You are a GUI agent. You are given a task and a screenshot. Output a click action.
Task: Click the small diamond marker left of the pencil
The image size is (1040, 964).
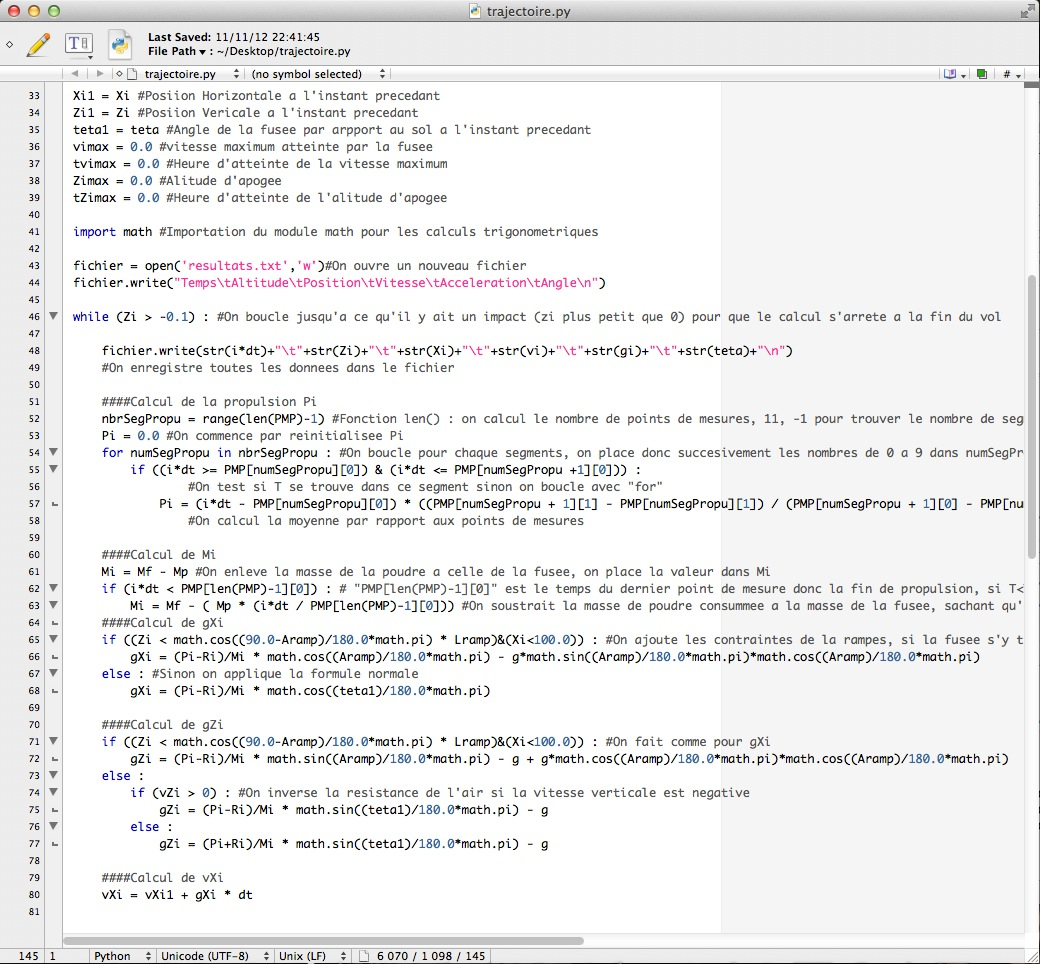tap(9, 44)
